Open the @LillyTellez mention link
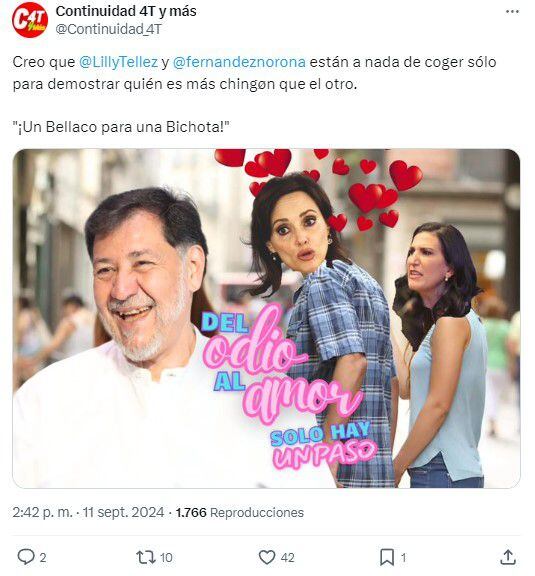The height and width of the screenshot is (576, 535). pos(118,62)
